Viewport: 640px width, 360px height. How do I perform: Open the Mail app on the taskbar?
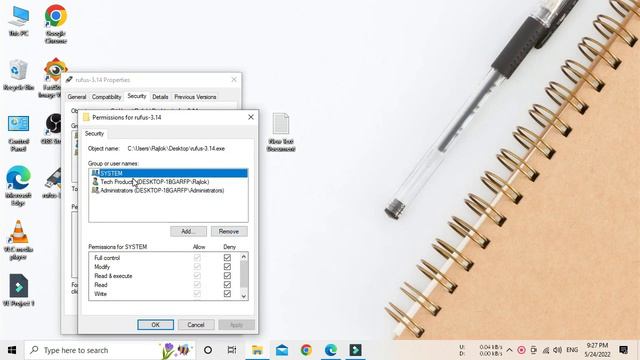[282, 350]
